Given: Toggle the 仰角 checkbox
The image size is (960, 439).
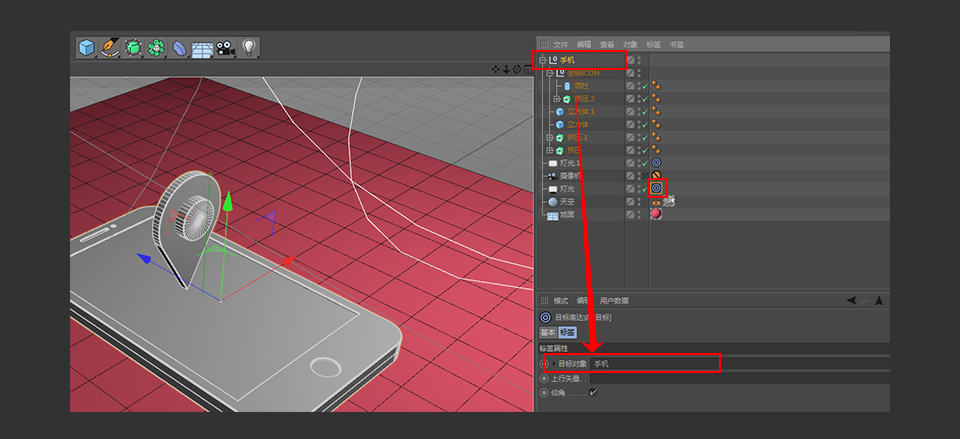Looking at the screenshot, I should pyautogui.click(x=594, y=393).
